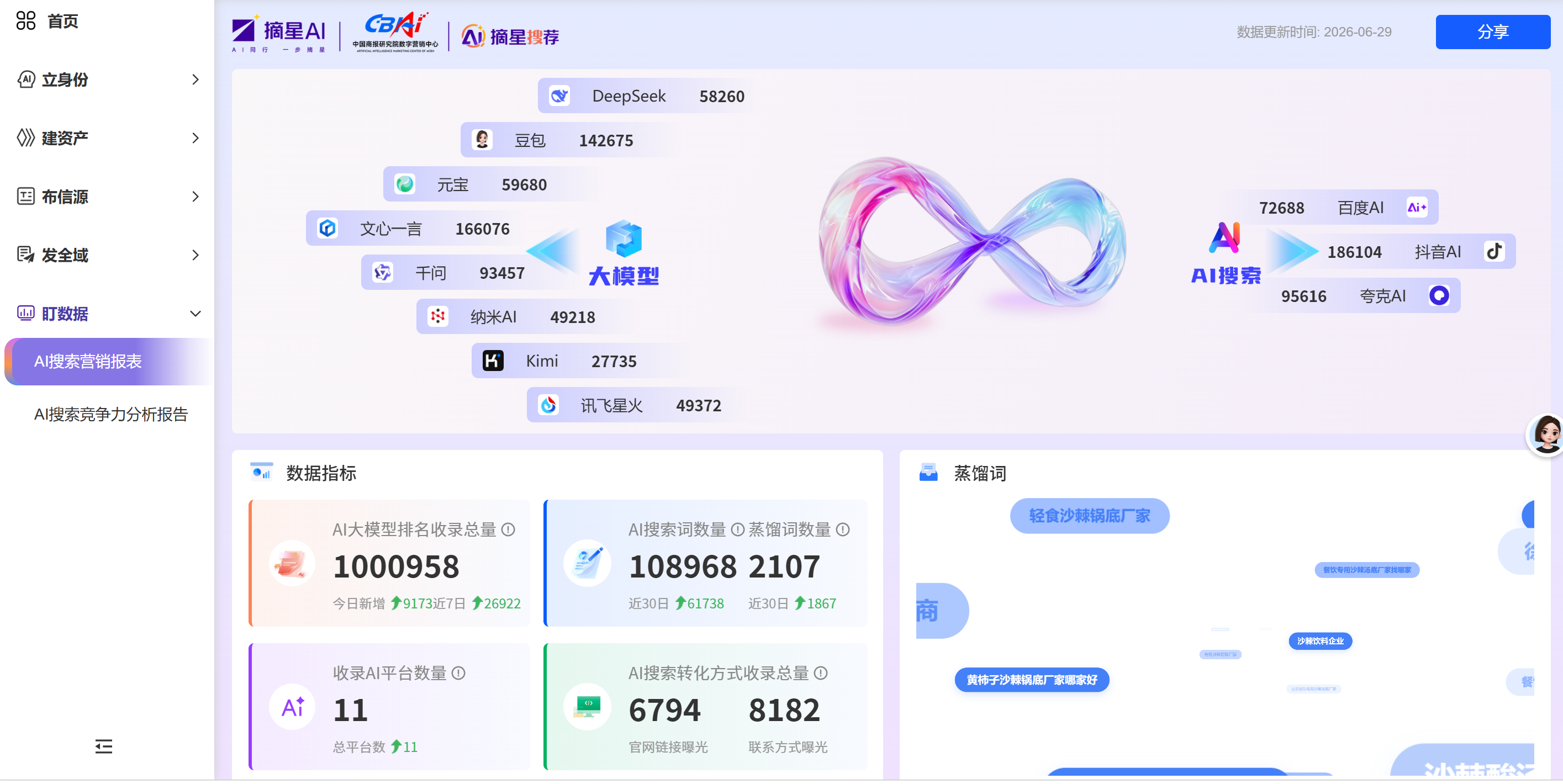
Task: Click the 讯飞星火 flame icon
Action: (x=548, y=405)
